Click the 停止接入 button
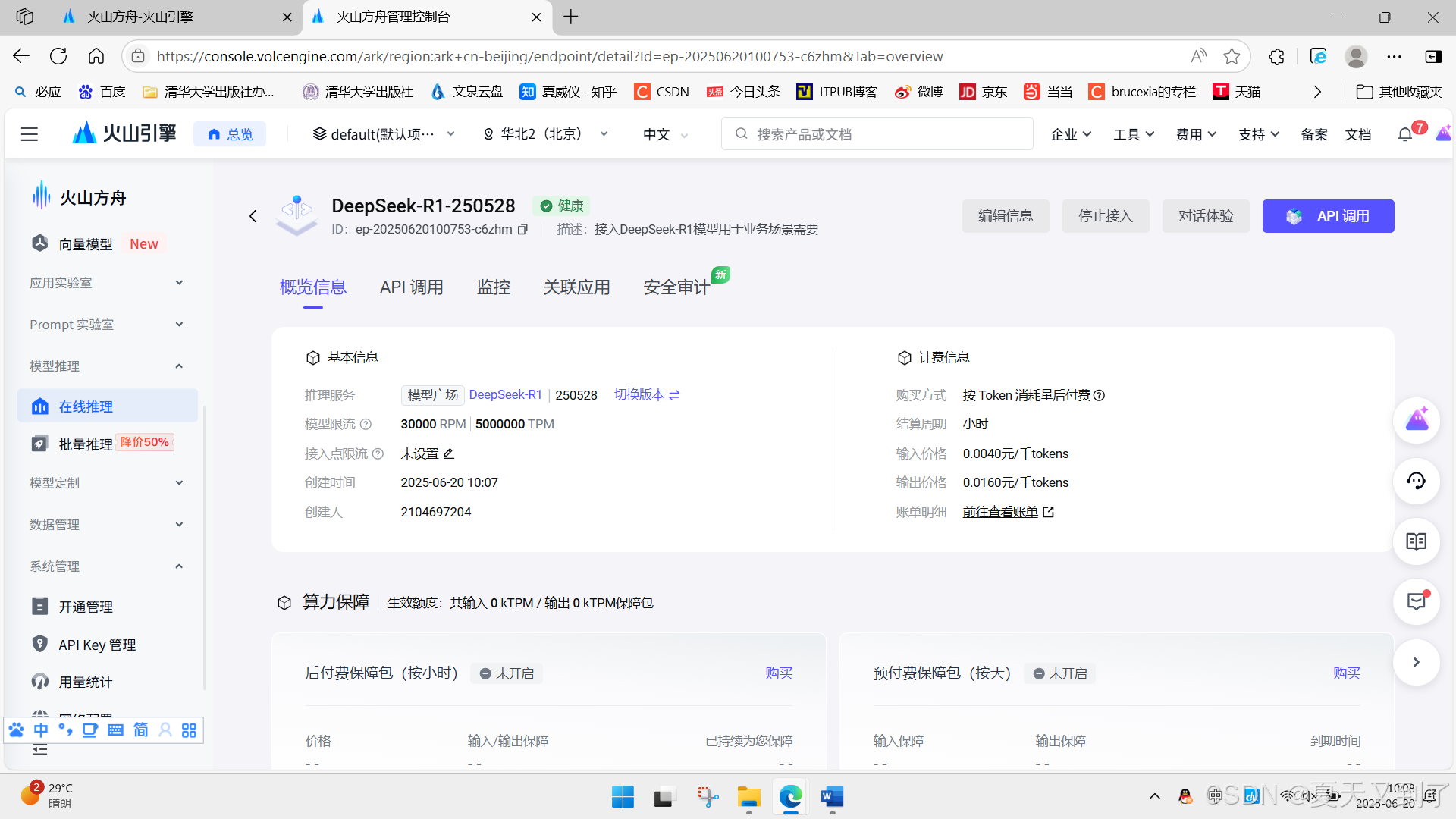1456x819 pixels. coord(1105,216)
